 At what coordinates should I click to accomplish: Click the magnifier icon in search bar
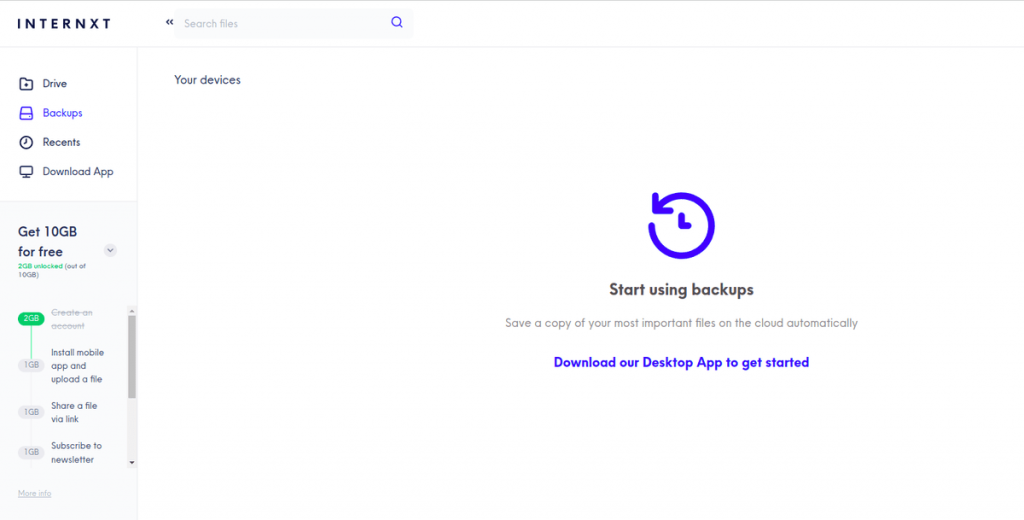click(397, 23)
